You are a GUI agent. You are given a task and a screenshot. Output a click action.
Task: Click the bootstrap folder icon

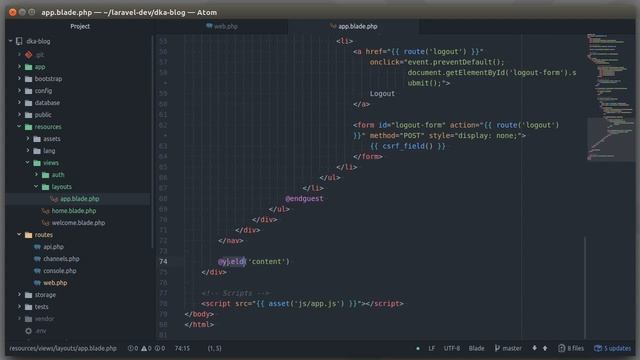tap(28, 79)
